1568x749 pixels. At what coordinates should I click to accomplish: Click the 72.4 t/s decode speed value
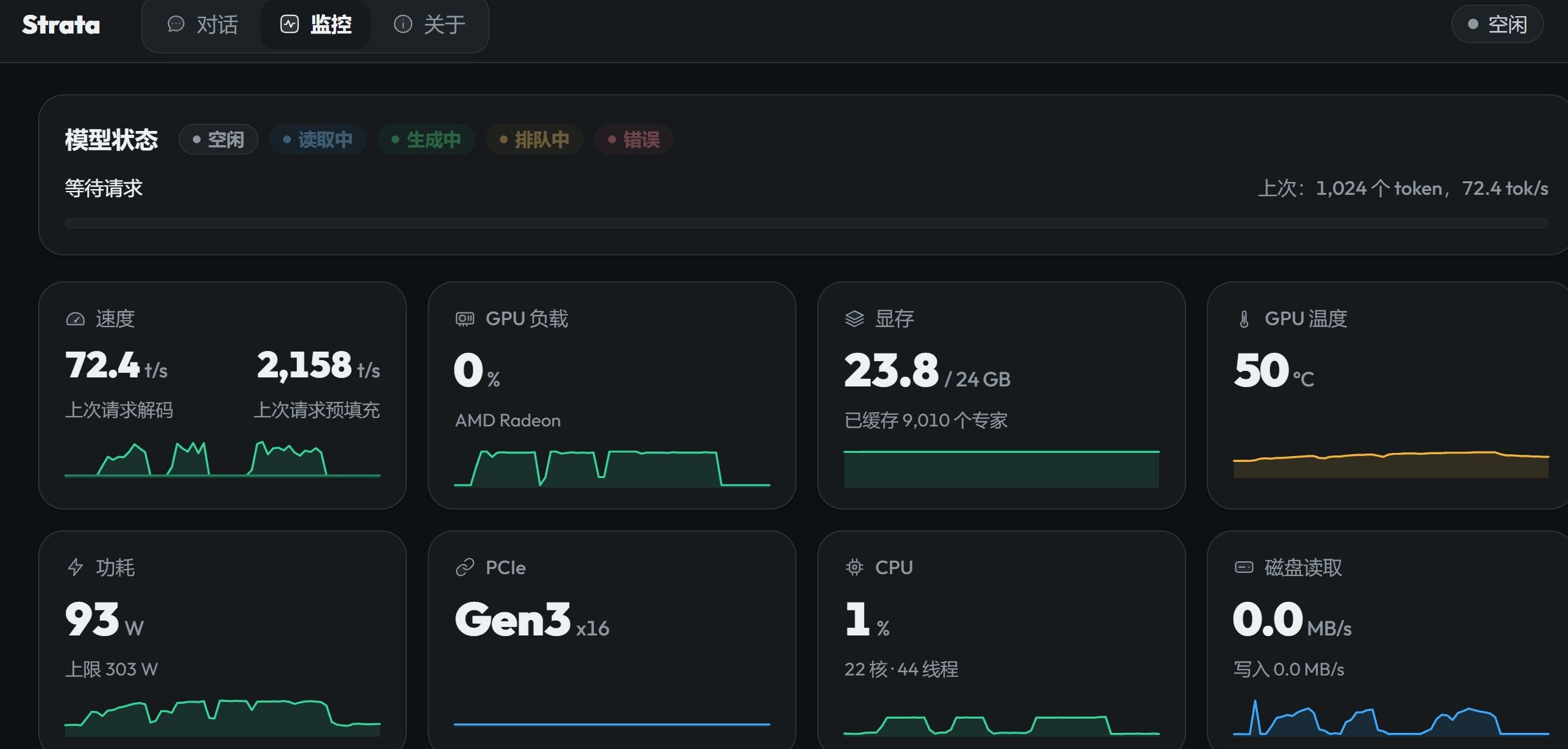point(116,366)
